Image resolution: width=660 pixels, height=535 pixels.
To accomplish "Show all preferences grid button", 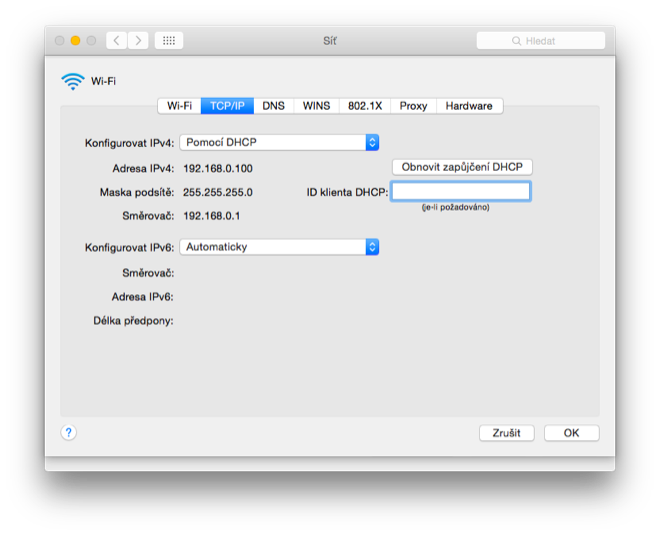I will click(169, 41).
